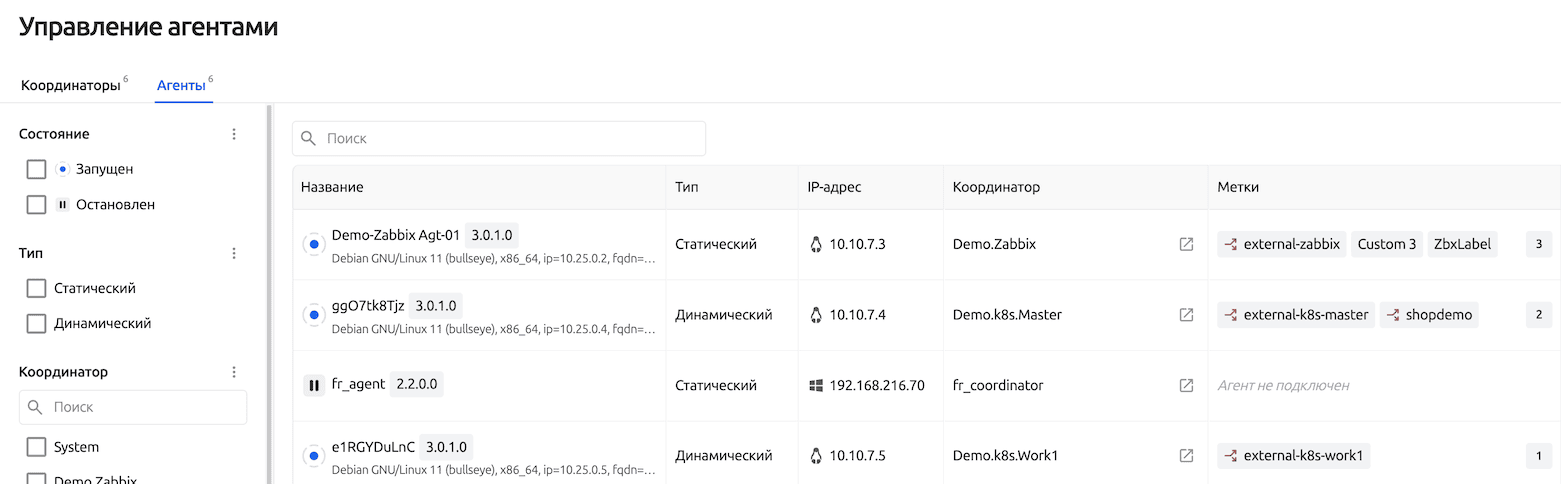Click the external-zabbix label tag
1561x484 pixels.
pos(1281,244)
